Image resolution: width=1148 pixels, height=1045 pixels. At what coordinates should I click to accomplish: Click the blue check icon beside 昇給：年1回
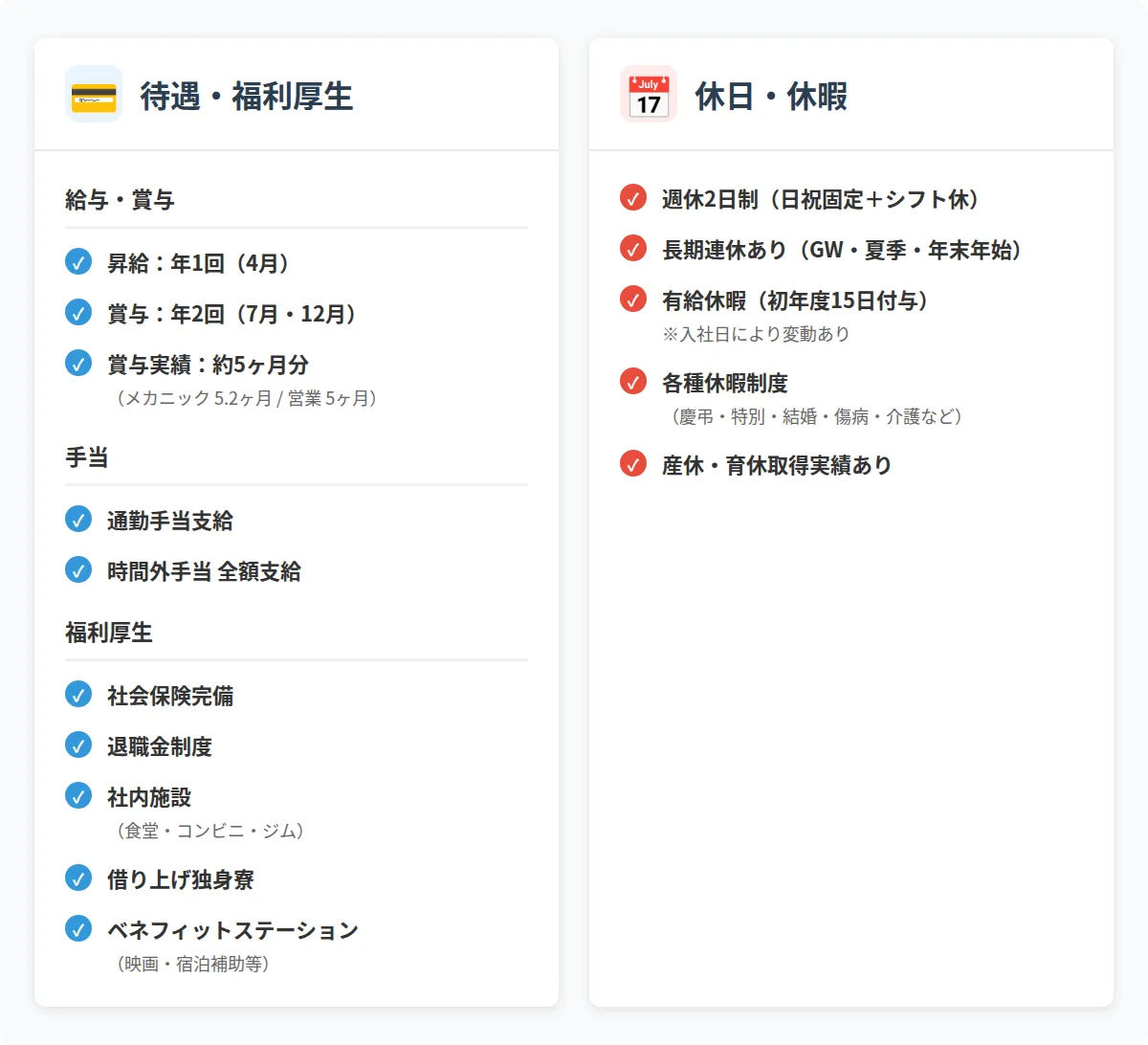[x=78, y=261]
